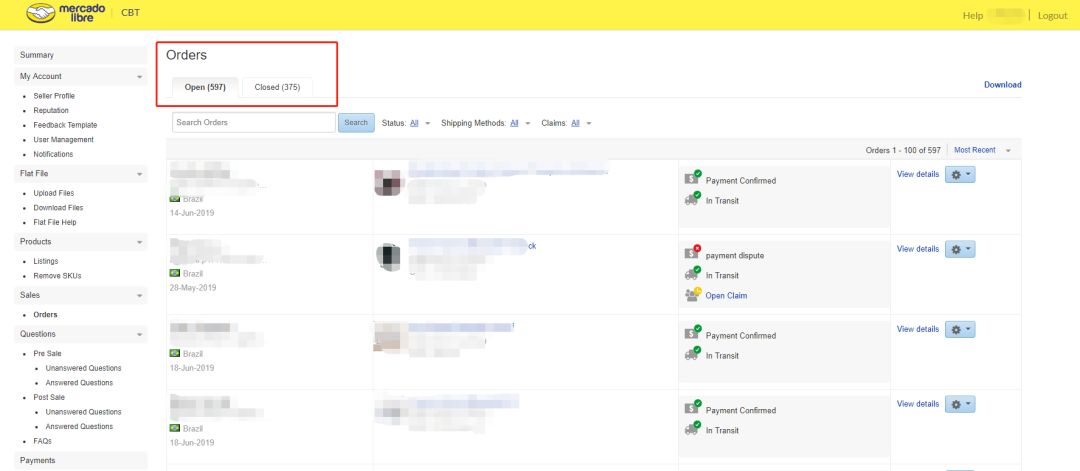The image size is (1080, 471).
Task: Click the payment dispute dollar icon
Action: (692, 252)
